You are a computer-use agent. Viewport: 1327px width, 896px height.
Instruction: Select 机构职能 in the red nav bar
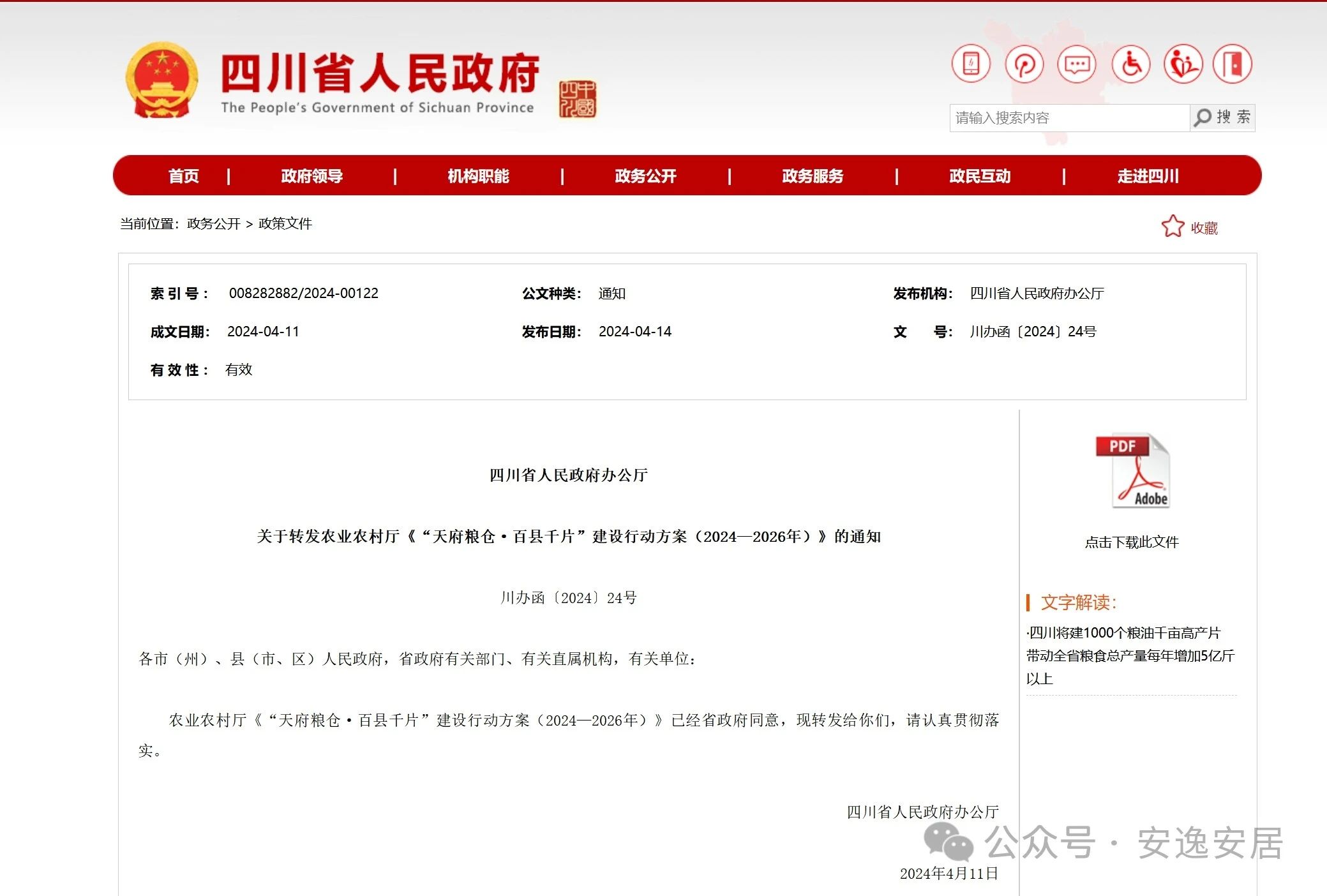[478, 176]
